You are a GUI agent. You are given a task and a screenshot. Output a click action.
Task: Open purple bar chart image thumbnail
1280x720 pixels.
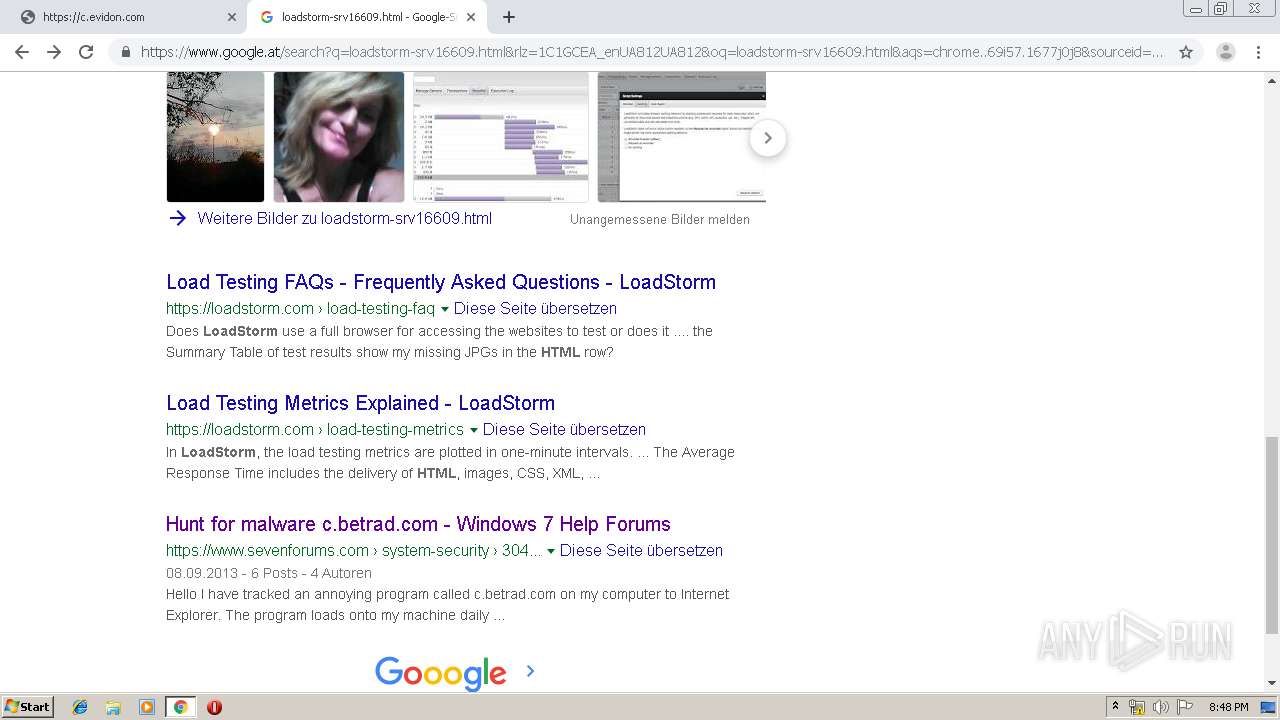pyautogui.click(x=501, y=137)
